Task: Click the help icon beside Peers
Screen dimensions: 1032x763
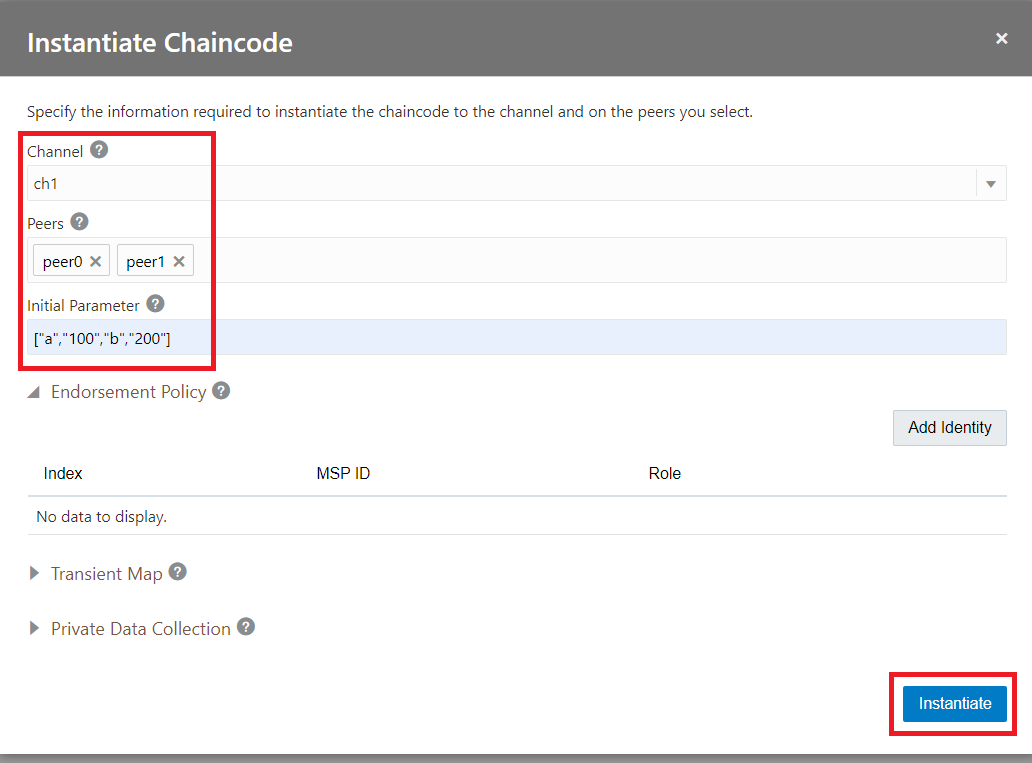Action: pyautogui.click(x=80, y=222)
